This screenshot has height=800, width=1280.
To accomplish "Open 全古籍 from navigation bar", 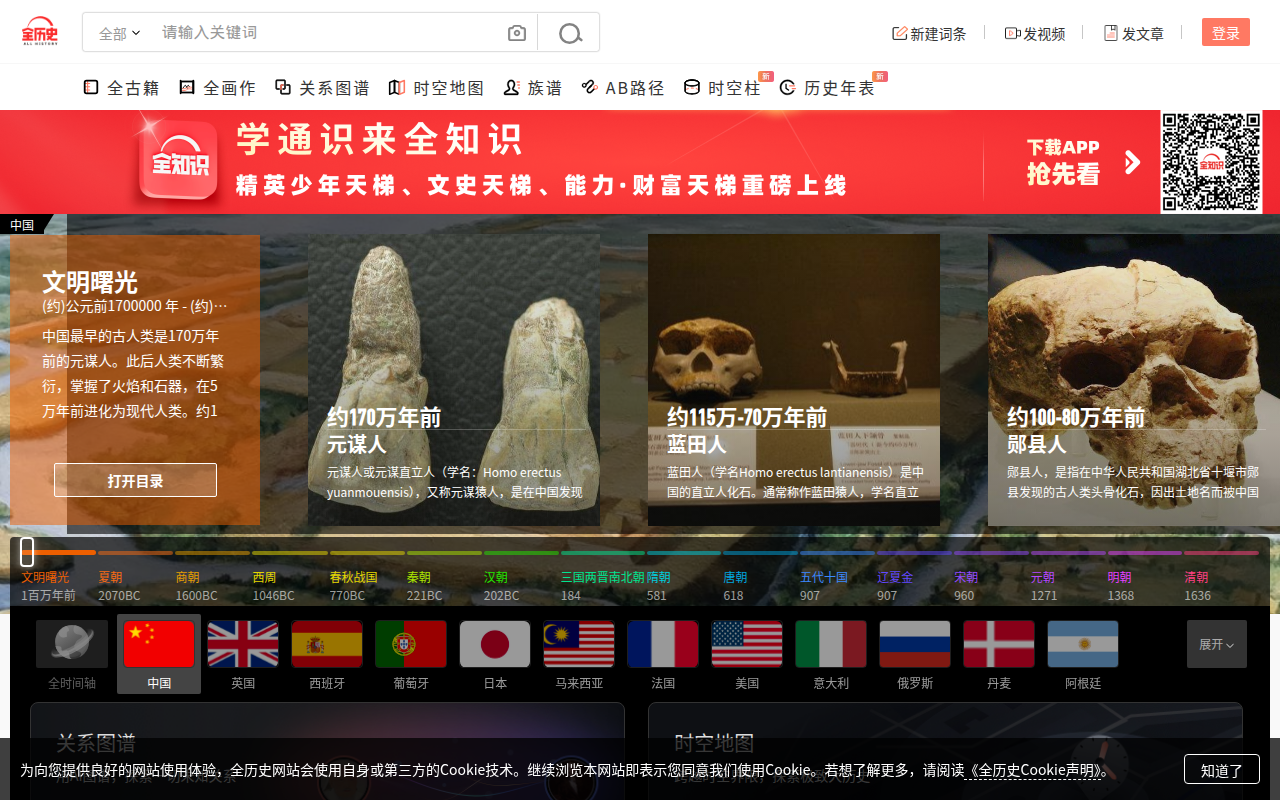I will point(121,88).
